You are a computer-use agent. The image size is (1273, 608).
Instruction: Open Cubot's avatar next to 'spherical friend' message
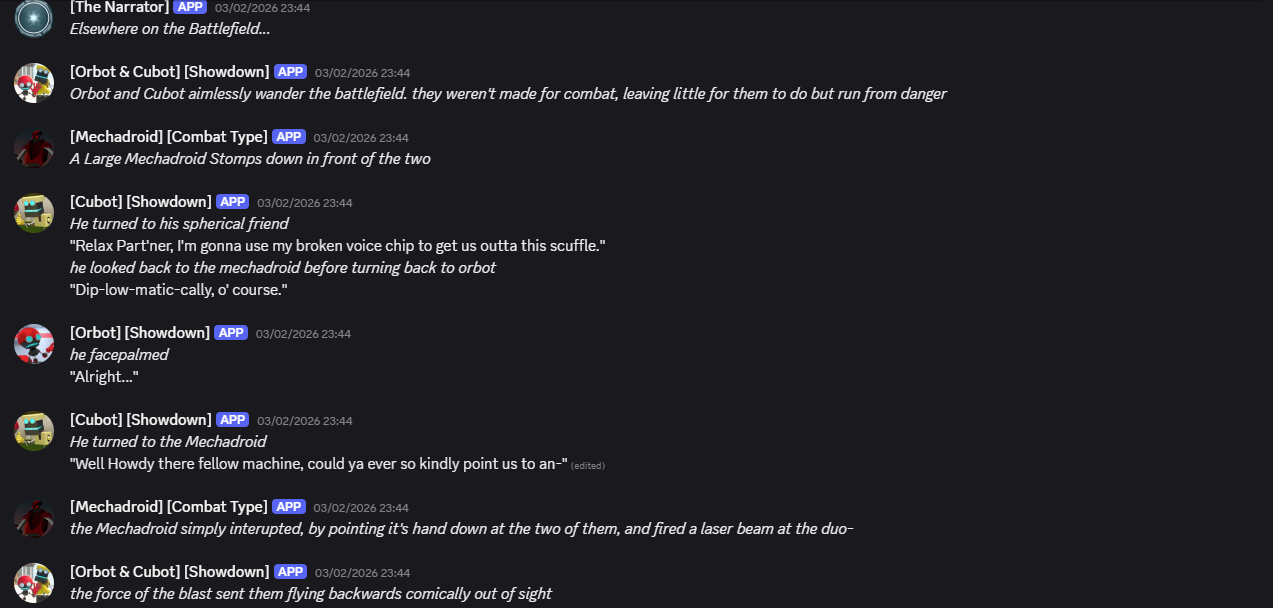(34, 213)
